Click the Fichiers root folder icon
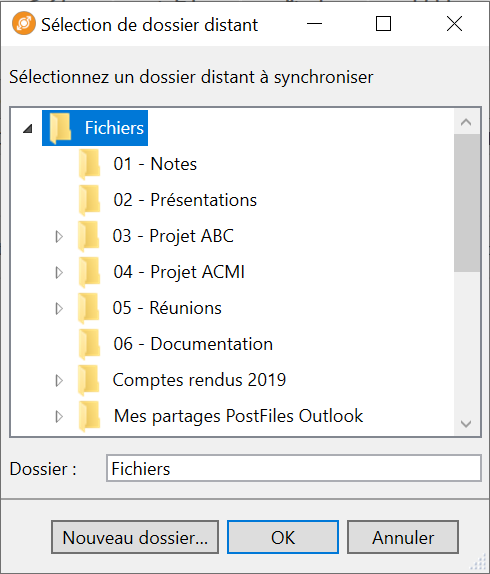The image size is (490, 574). pos(60,128)
